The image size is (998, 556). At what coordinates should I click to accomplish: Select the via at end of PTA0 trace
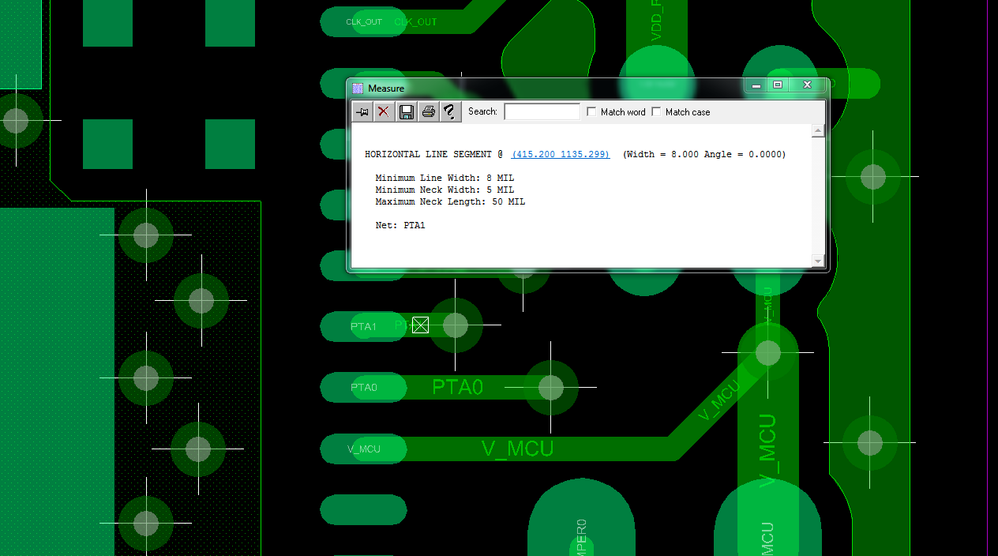pos(551,387)
